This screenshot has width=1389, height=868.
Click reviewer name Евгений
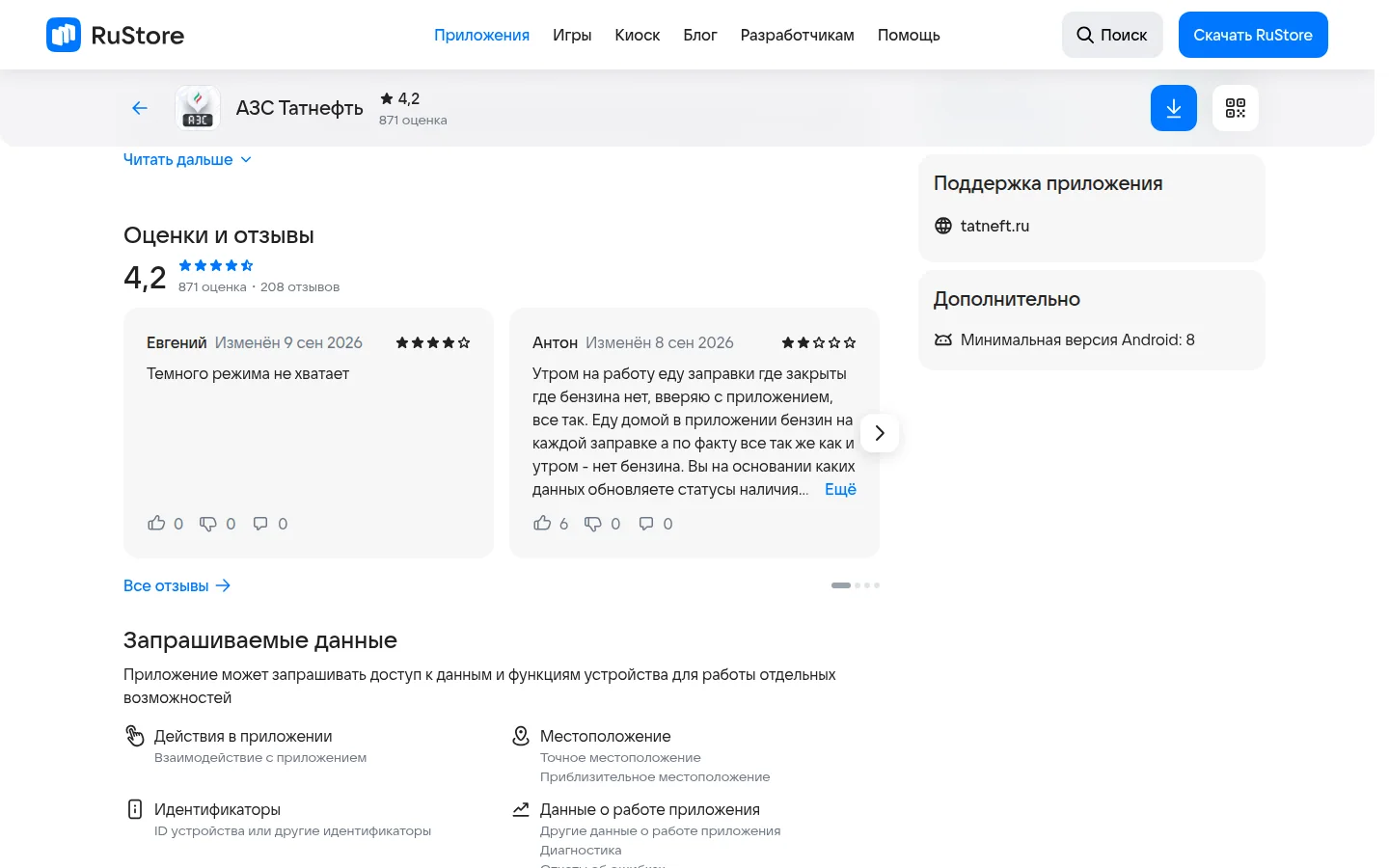click(x=177, y=342)
